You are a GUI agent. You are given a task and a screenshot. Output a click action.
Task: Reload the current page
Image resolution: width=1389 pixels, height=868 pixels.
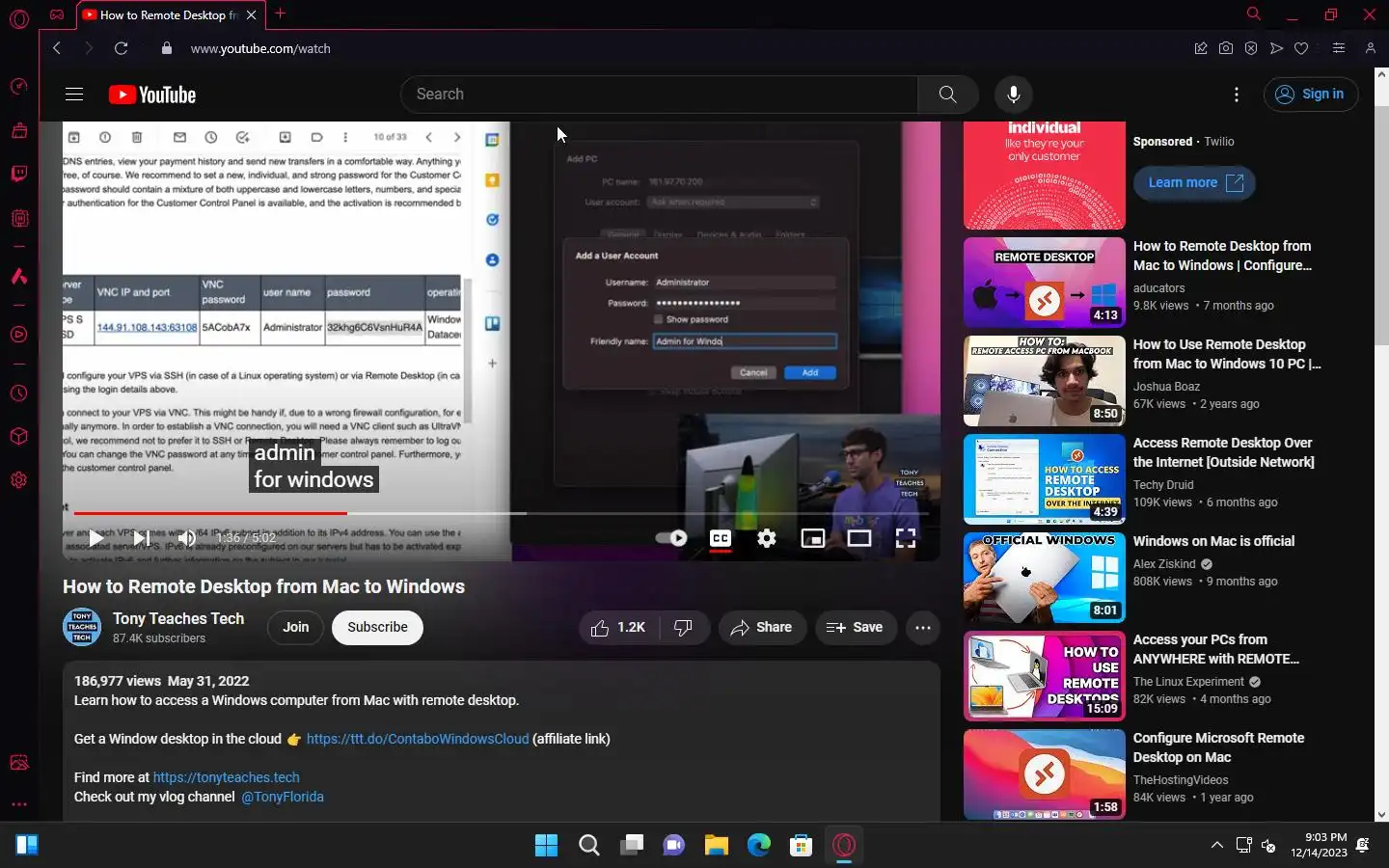point(121,48)
